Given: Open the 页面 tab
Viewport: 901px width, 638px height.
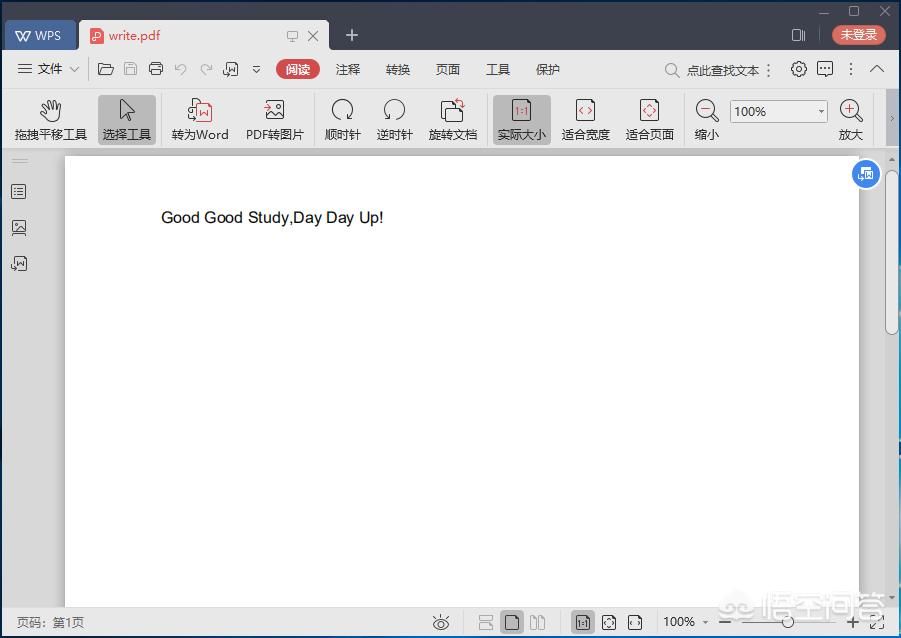Looking at the screenshot, I should (448, 70).
